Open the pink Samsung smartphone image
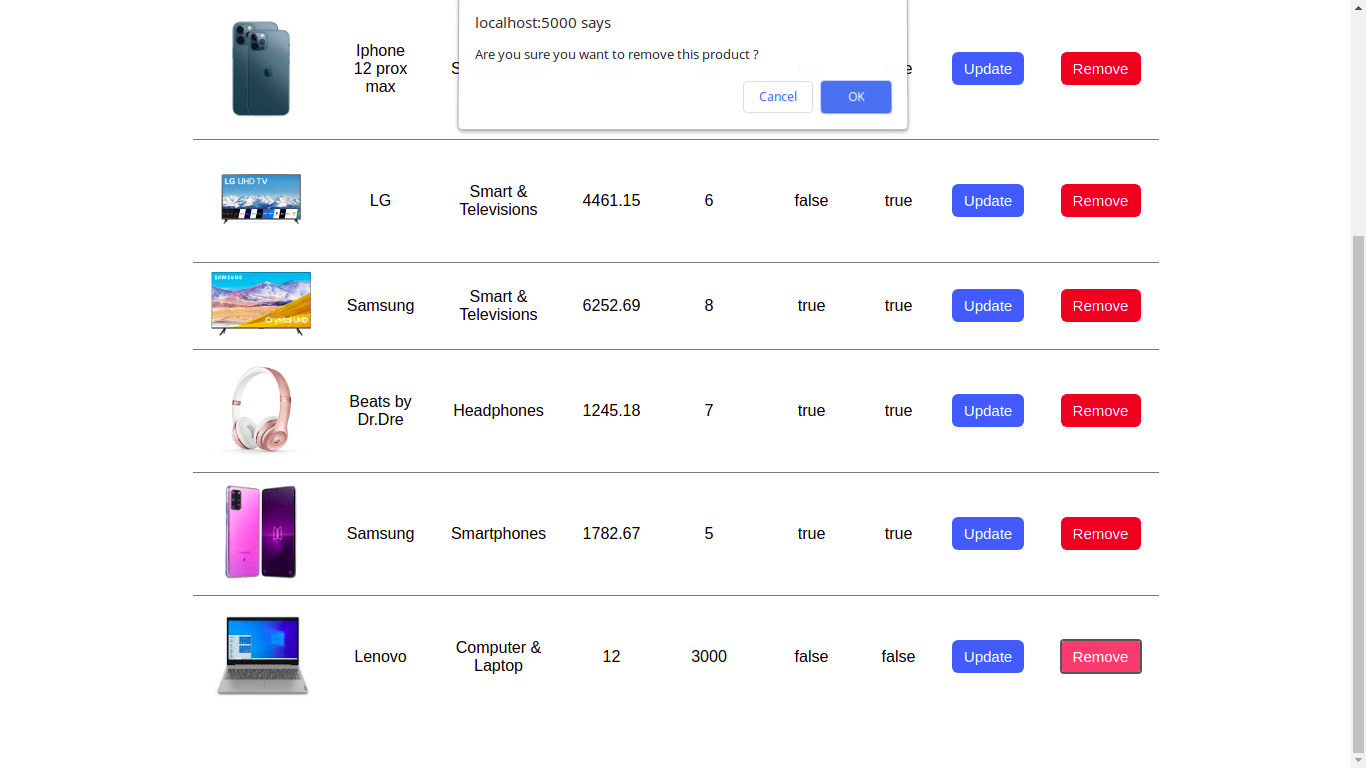Screen dimensions: 1366x768 click(x=261, y=532)
